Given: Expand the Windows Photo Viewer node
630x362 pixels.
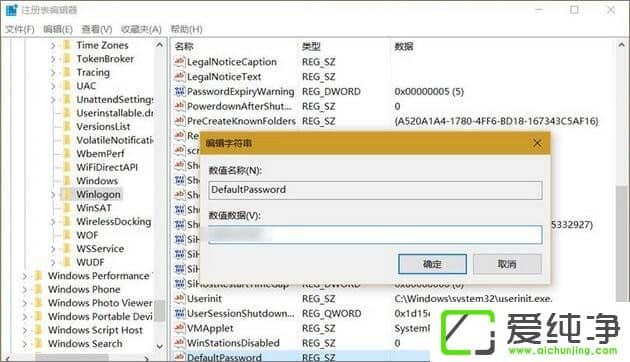Looking at the screenshot, I should pyautogui.click(x=25, y=303).
